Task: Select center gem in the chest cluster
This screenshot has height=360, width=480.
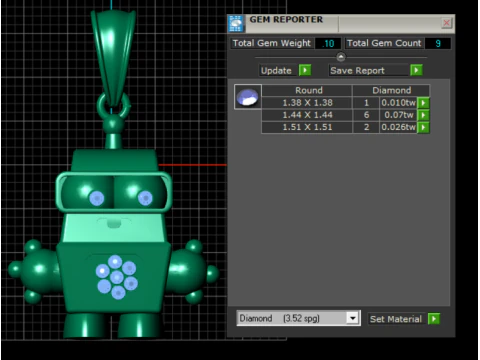Action: pos(116,277)
